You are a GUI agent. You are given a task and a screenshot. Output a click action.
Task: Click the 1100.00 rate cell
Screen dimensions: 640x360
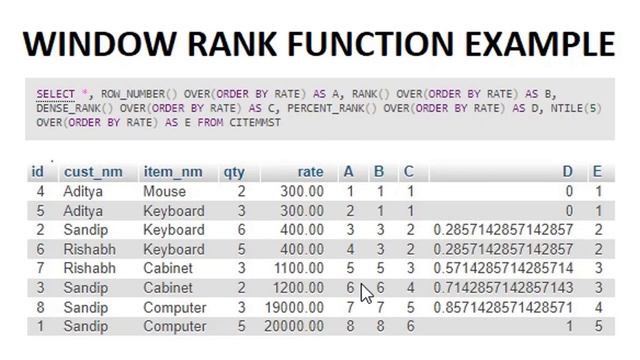(299, 268)
